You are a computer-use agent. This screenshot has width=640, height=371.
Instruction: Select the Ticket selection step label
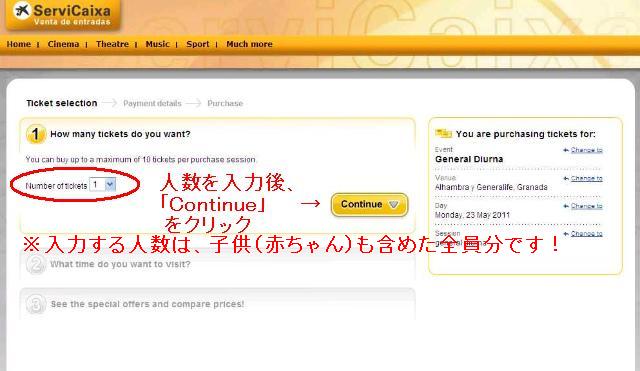(62, 103)
